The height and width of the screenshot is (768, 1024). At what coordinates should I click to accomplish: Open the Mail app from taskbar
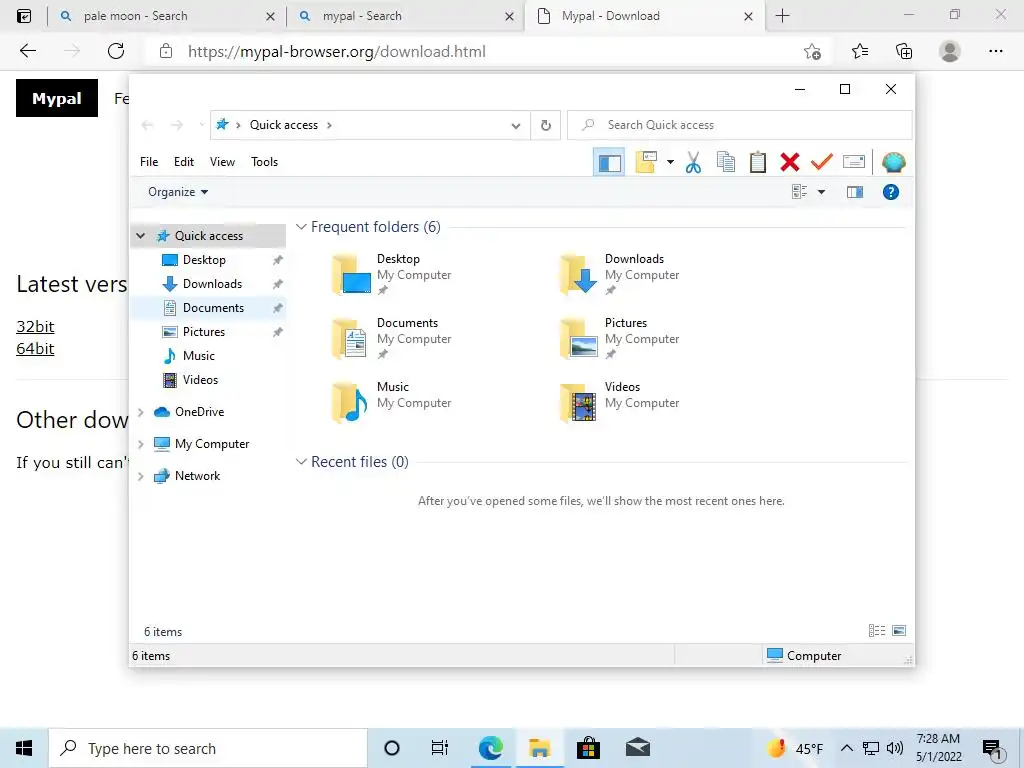[637, 748]
